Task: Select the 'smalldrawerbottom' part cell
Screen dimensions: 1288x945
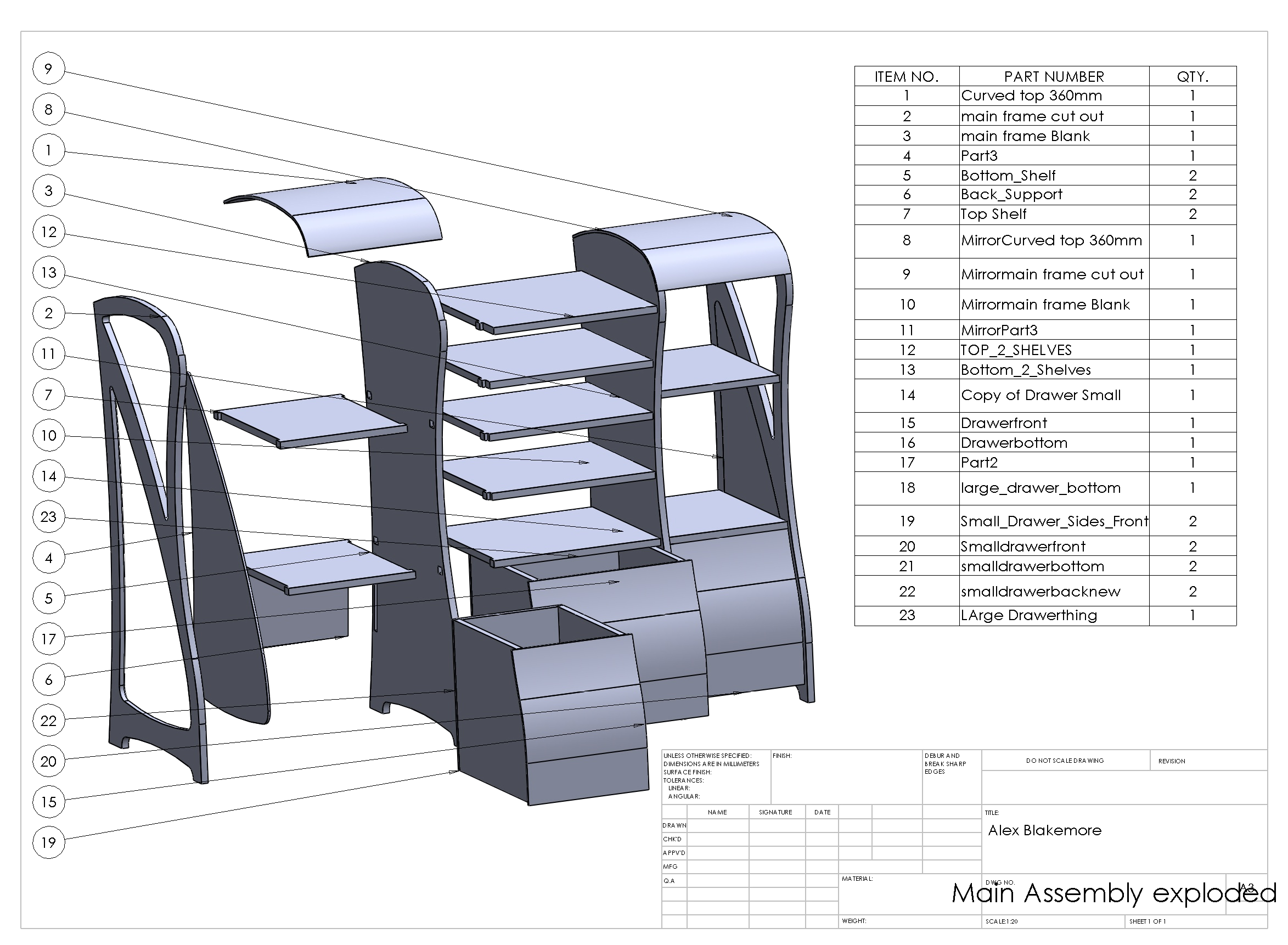Action: [x=1054, y=566]
